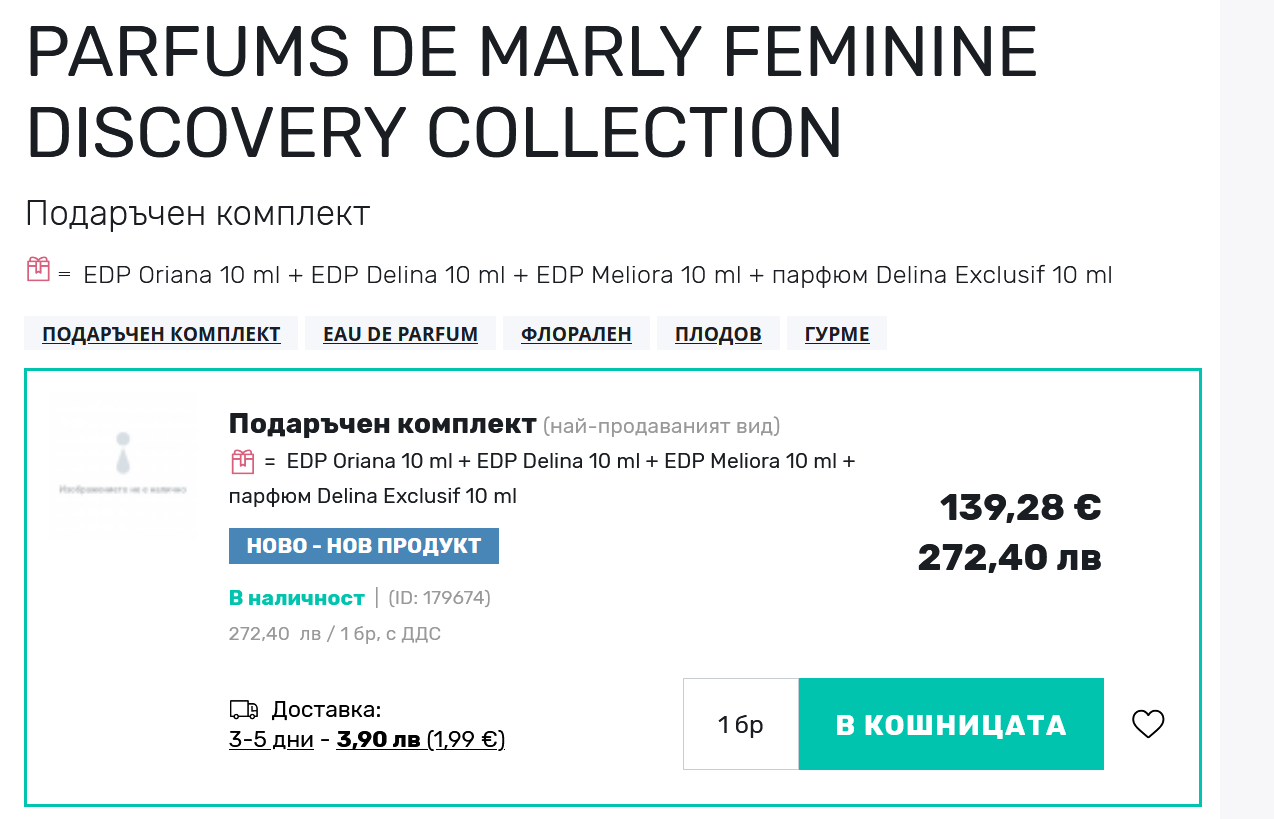
Task: Click the НОВО - НОВ ПРОДУКТ badge
Action: 364,546
